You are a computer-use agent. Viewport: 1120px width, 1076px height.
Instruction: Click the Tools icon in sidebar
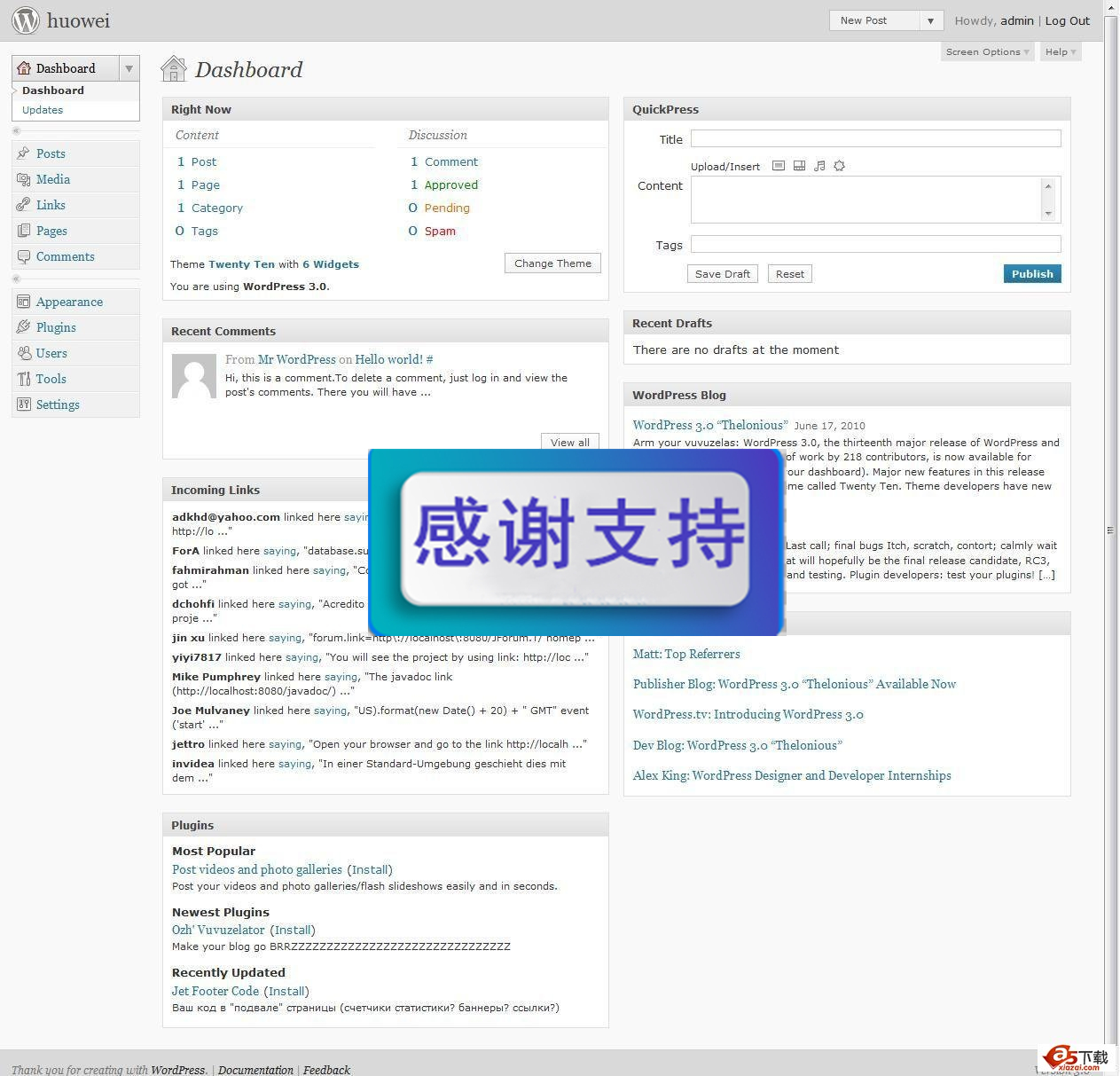tap(24, 379)
